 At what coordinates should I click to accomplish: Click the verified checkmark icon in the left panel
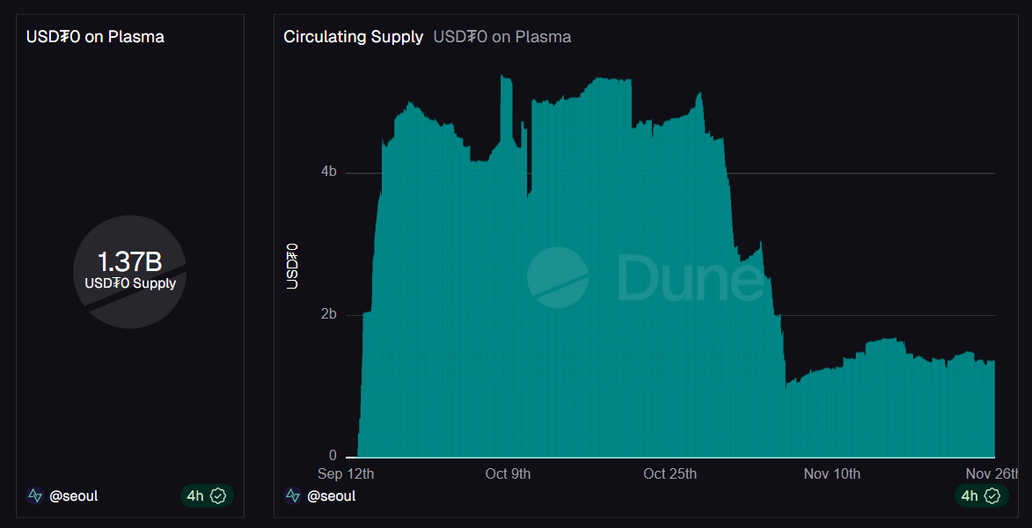click(x=219, y=496)
